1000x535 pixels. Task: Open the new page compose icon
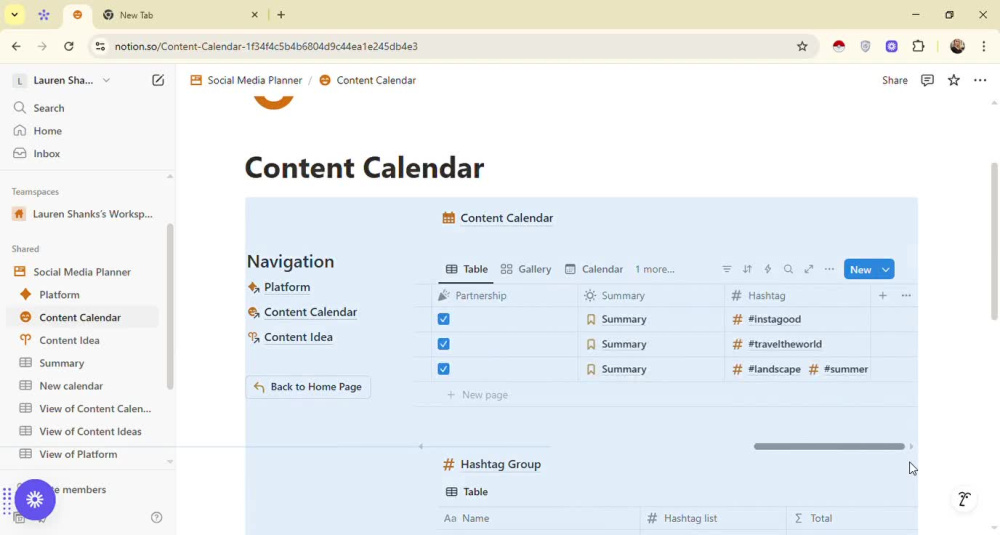click(158, 80)
